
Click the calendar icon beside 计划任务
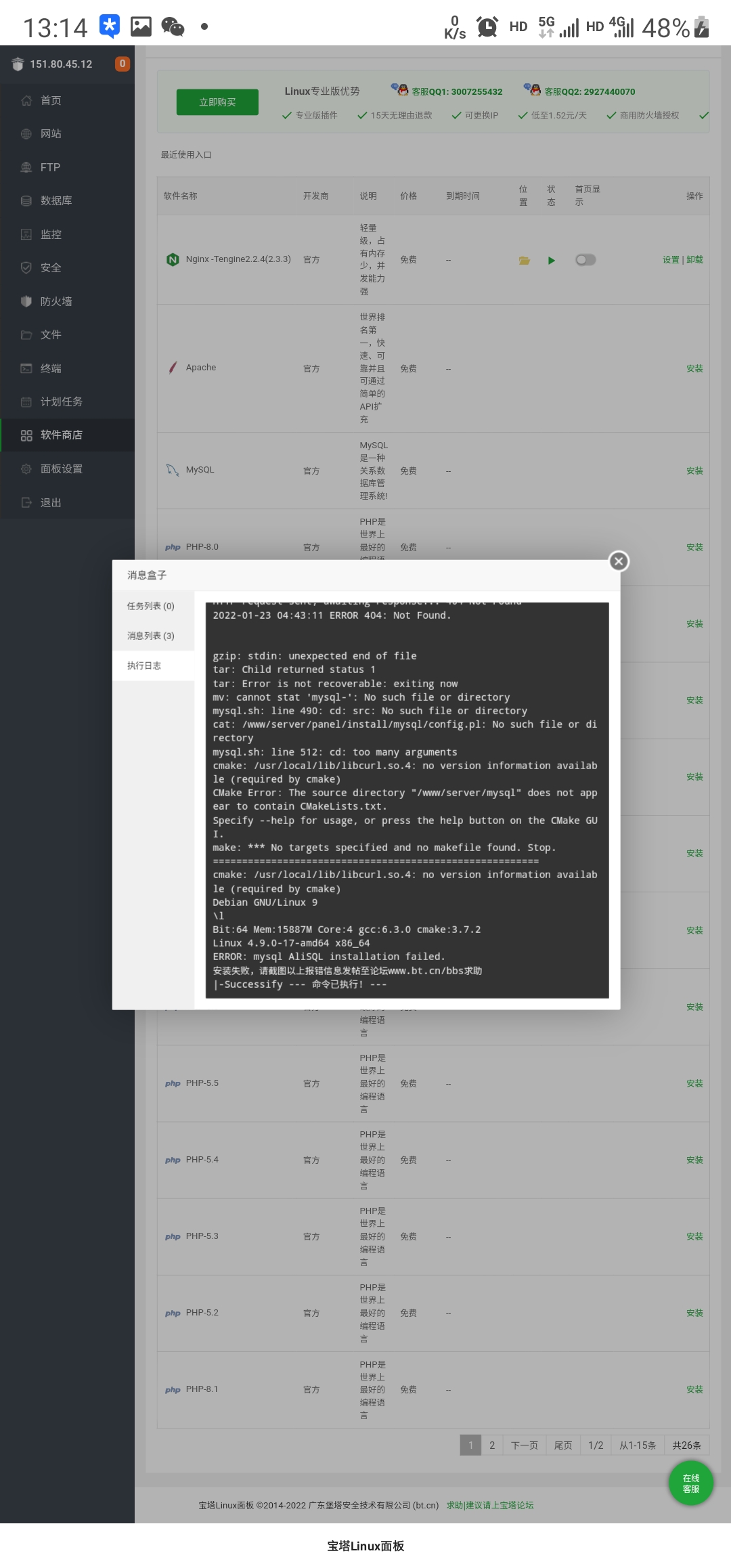point(26,401)
